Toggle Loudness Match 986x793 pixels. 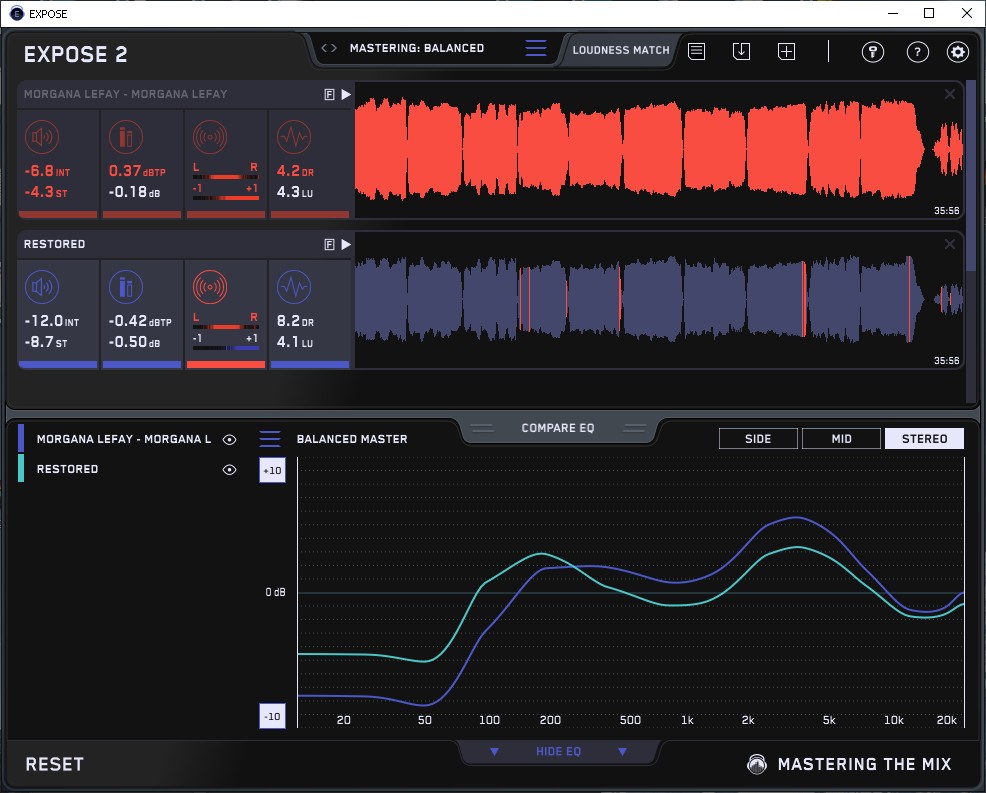621,50
